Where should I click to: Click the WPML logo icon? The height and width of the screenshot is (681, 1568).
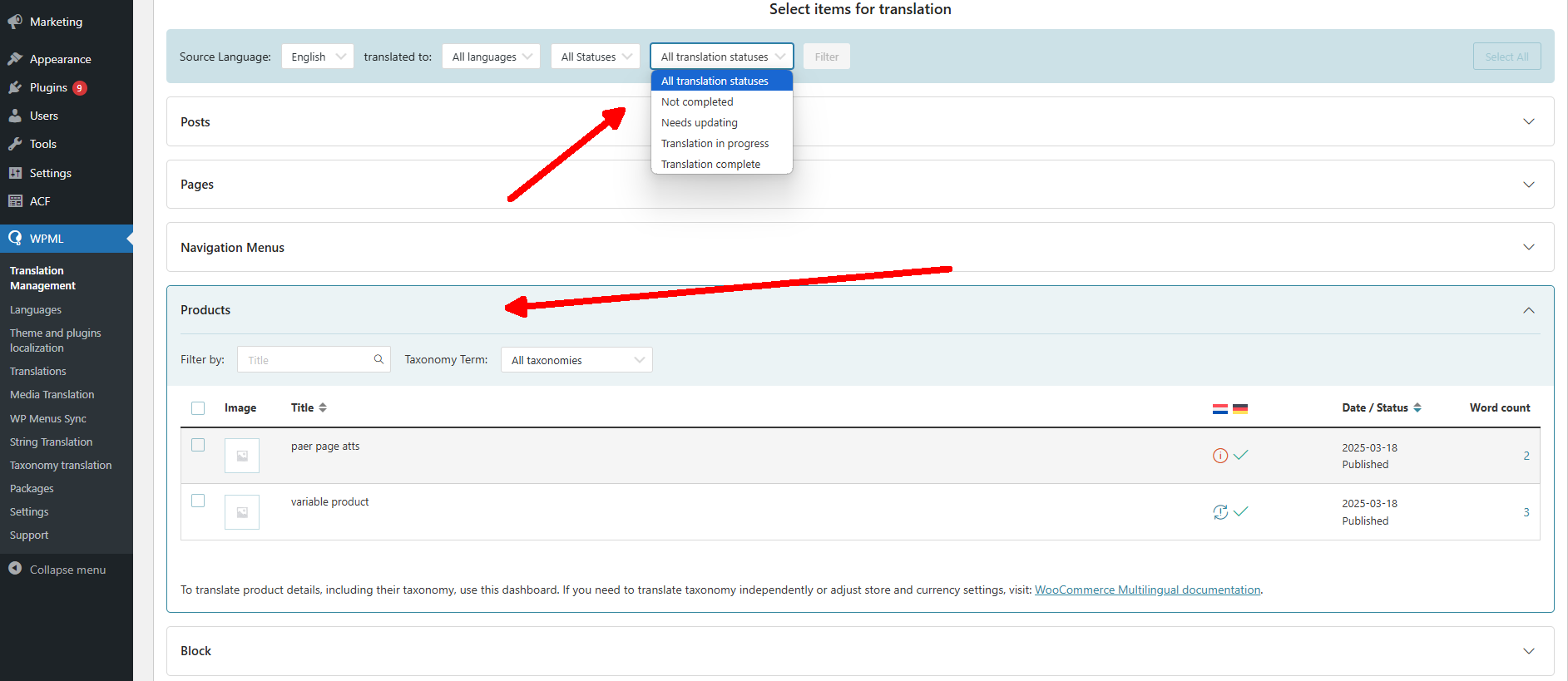tap(15, 239)
